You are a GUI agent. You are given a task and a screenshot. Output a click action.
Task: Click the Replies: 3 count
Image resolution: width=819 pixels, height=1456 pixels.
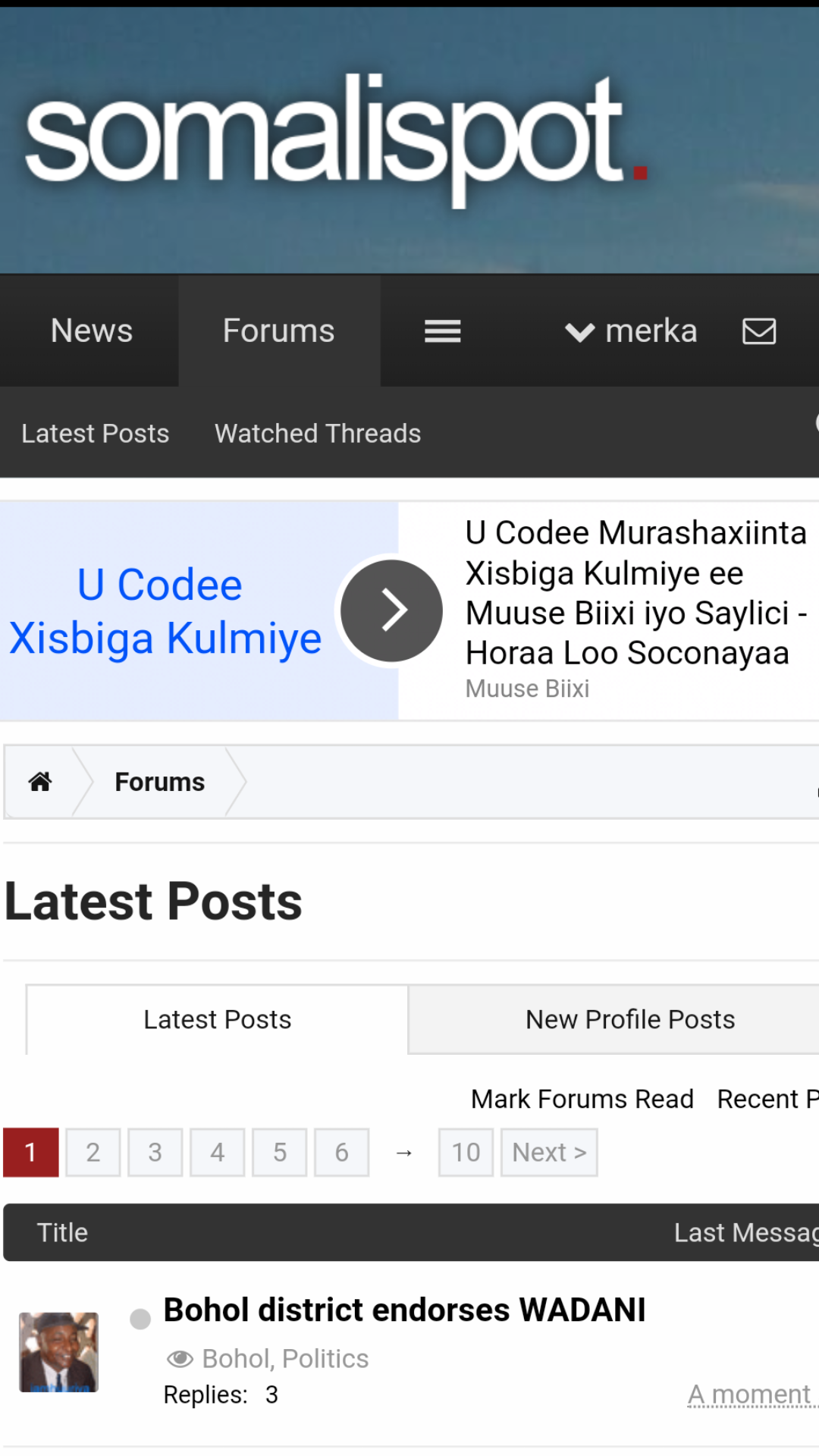click(x=221, y=1395)
